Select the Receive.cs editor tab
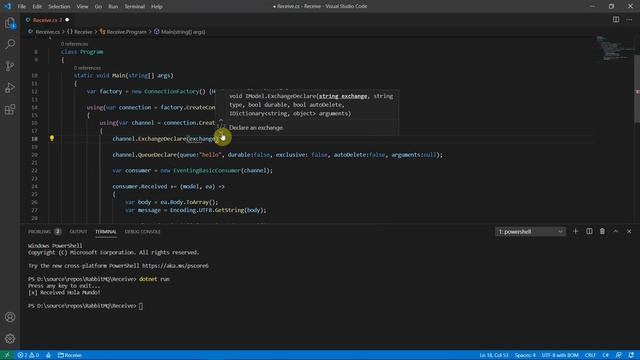The image size is (640, 360). pos(47,20)
